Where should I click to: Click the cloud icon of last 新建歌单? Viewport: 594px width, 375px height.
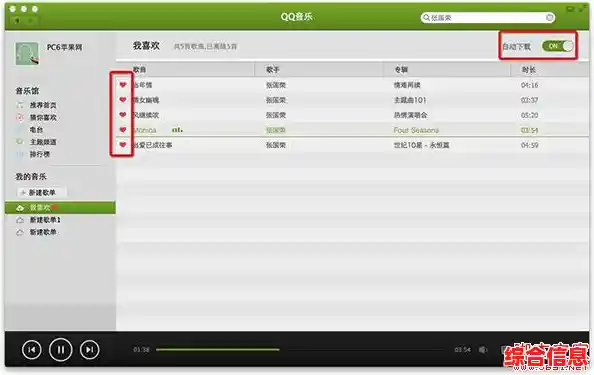[x=20, y=232]
